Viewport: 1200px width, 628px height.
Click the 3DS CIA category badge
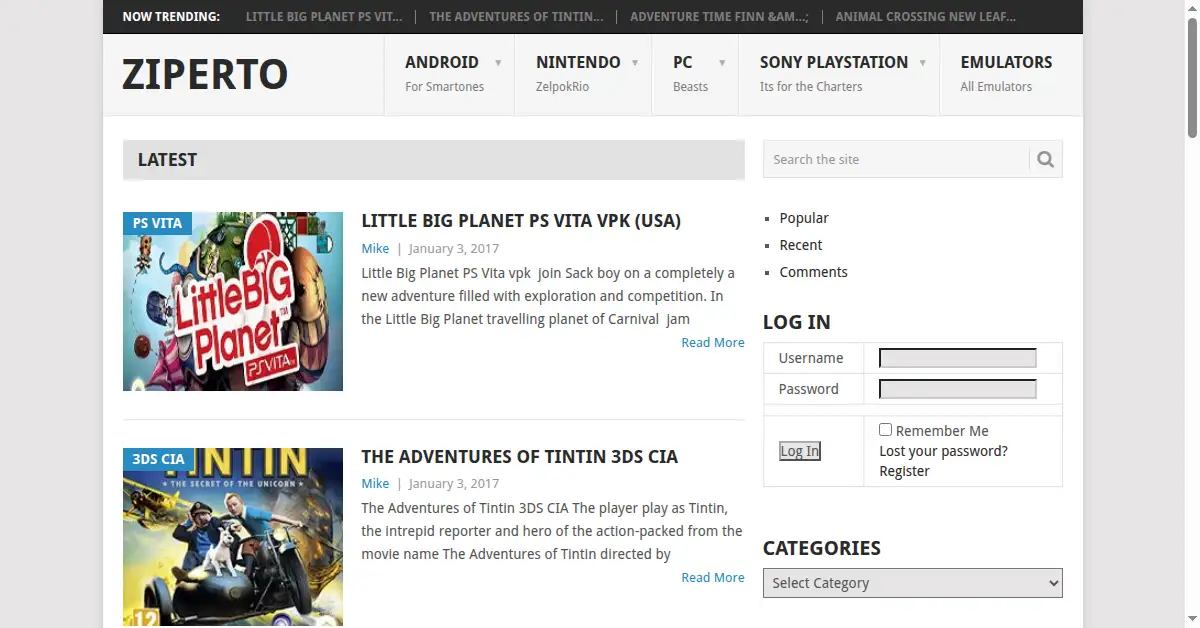point(158,459)
